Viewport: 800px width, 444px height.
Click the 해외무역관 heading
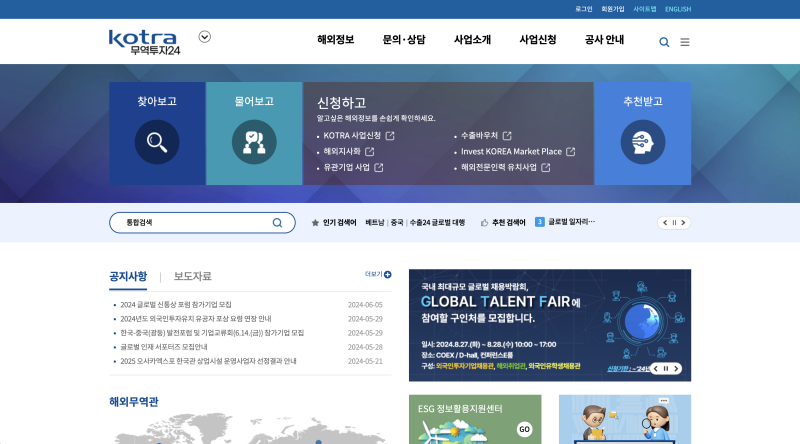click(x=134, y=402)
